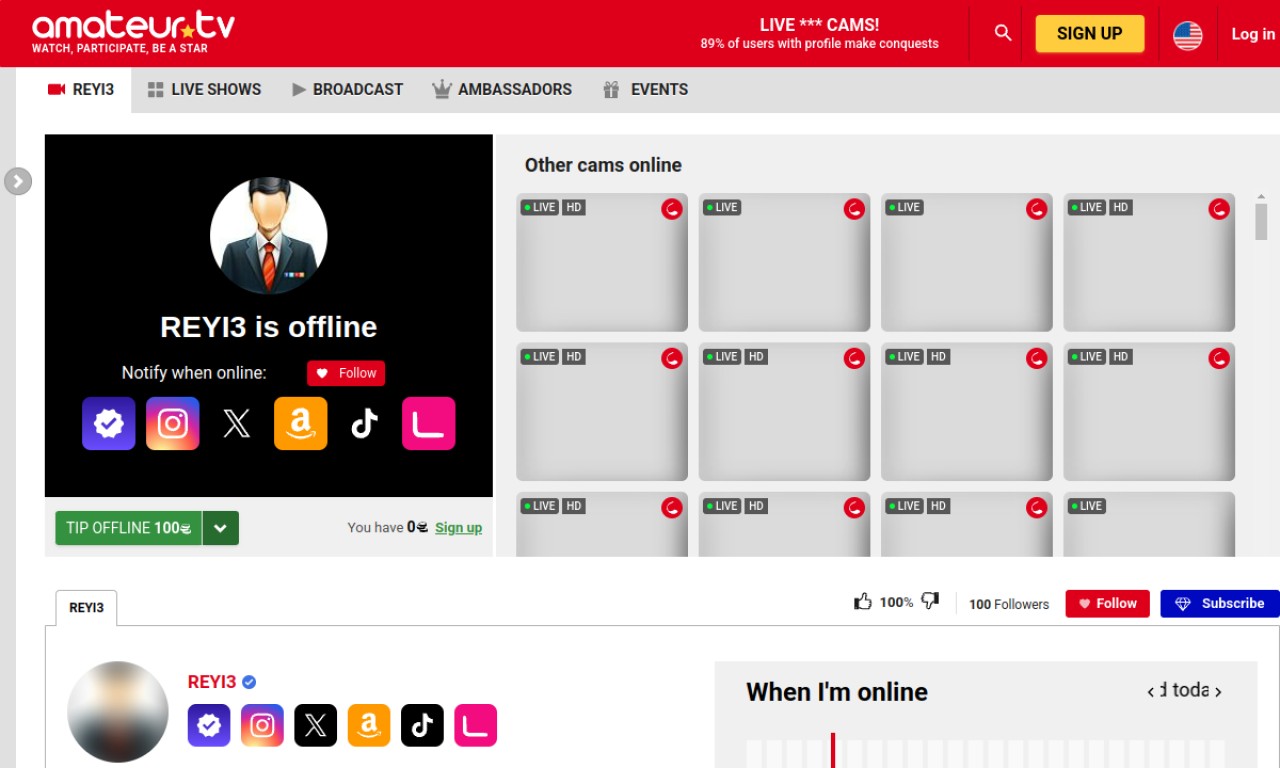Open verified badge icon in profile section
1280x768 pixels.
pyautogui.click(x=209, y=725)
